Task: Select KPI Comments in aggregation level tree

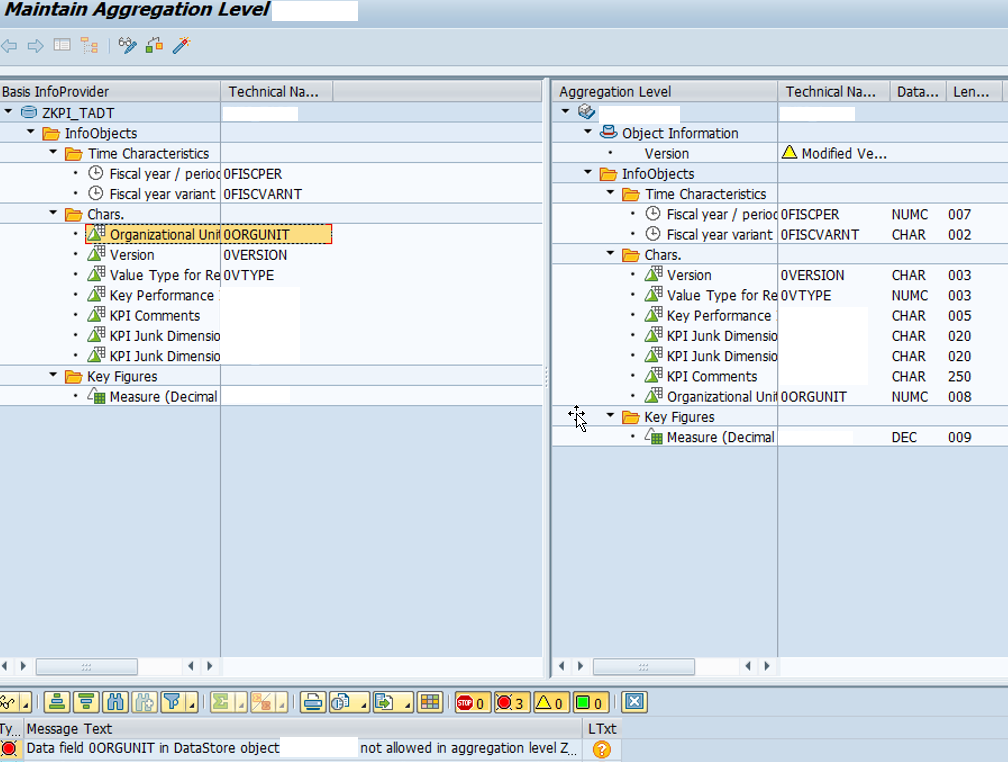Action: [x=712, y=376]
